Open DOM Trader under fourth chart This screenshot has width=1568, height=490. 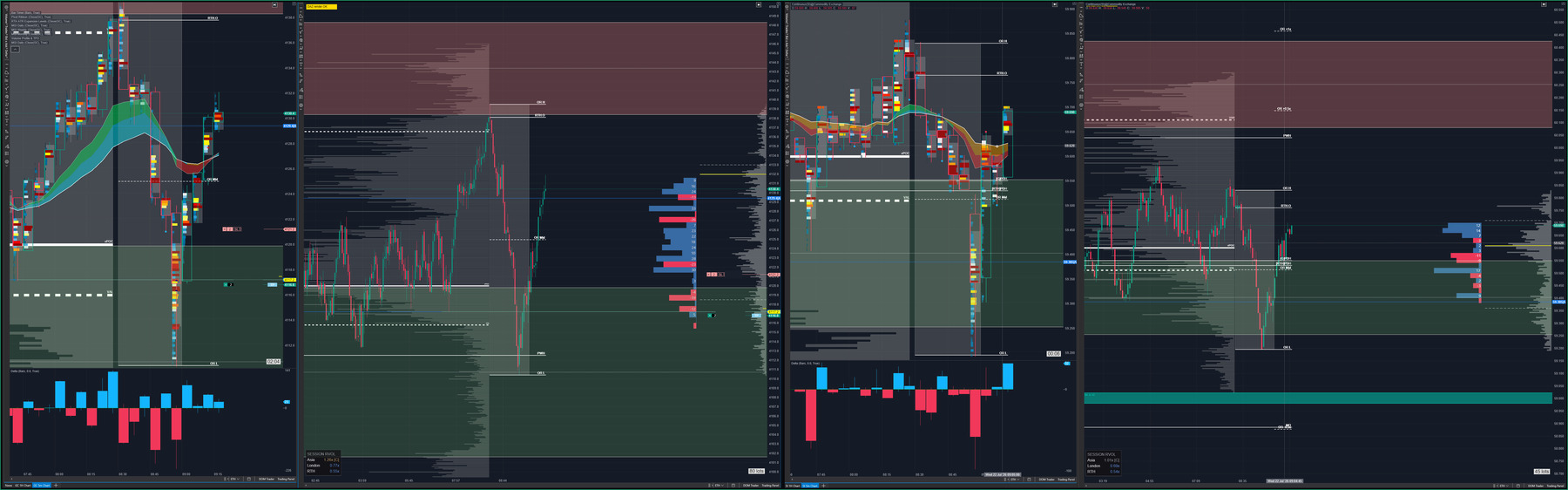tap(1536, 486)
